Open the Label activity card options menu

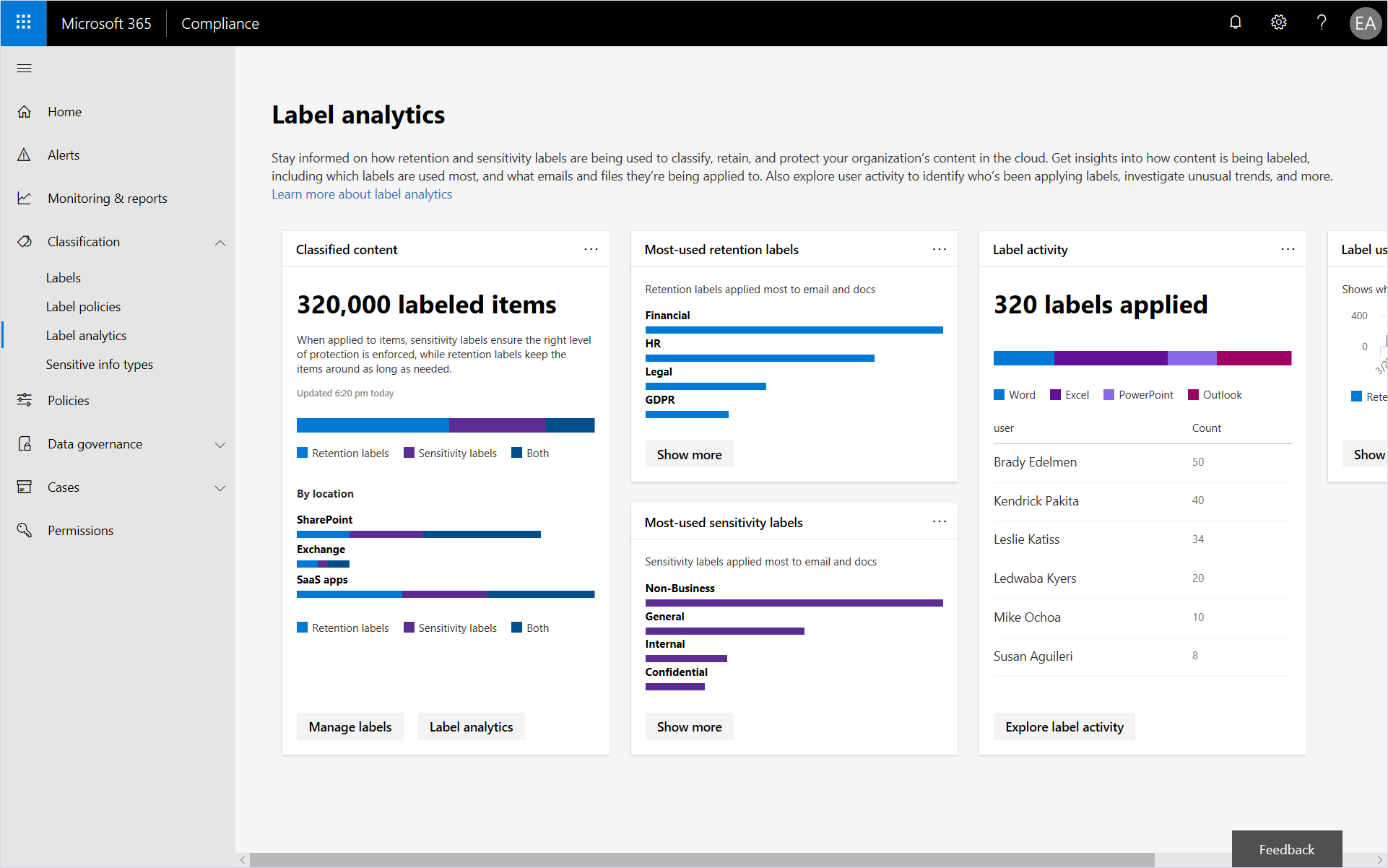point(1288,249)
